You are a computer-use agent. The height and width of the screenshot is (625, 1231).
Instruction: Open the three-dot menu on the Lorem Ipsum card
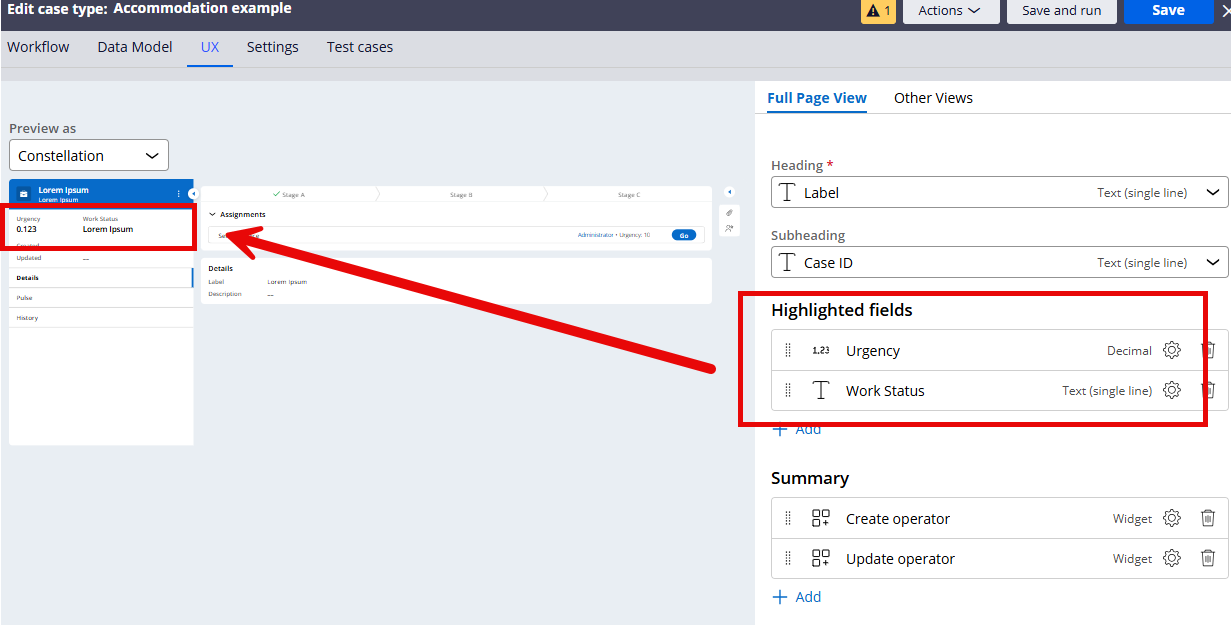pyautogui.click(x=179, y=193)
